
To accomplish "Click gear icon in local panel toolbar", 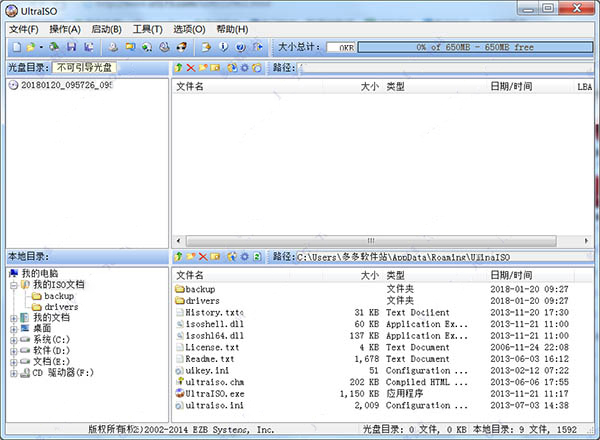I will (245, 256).
